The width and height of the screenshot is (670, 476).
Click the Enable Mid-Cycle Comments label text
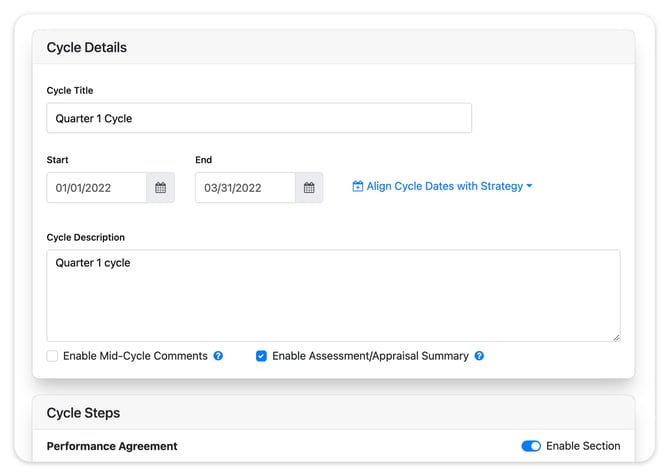tap(135, 356)
